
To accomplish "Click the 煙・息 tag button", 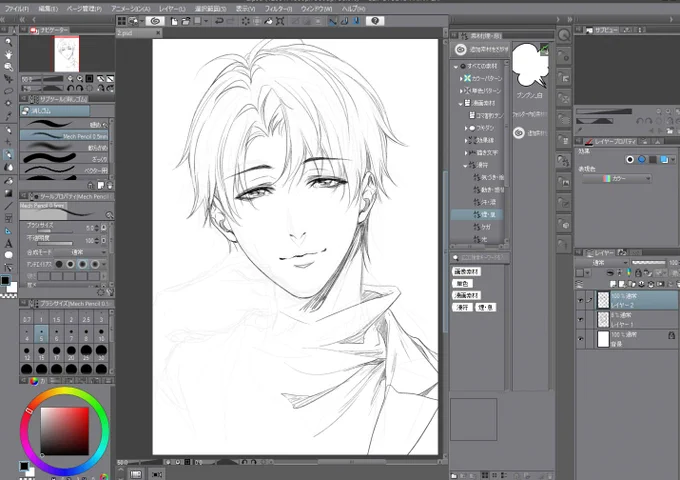I will tap(486, 307).
